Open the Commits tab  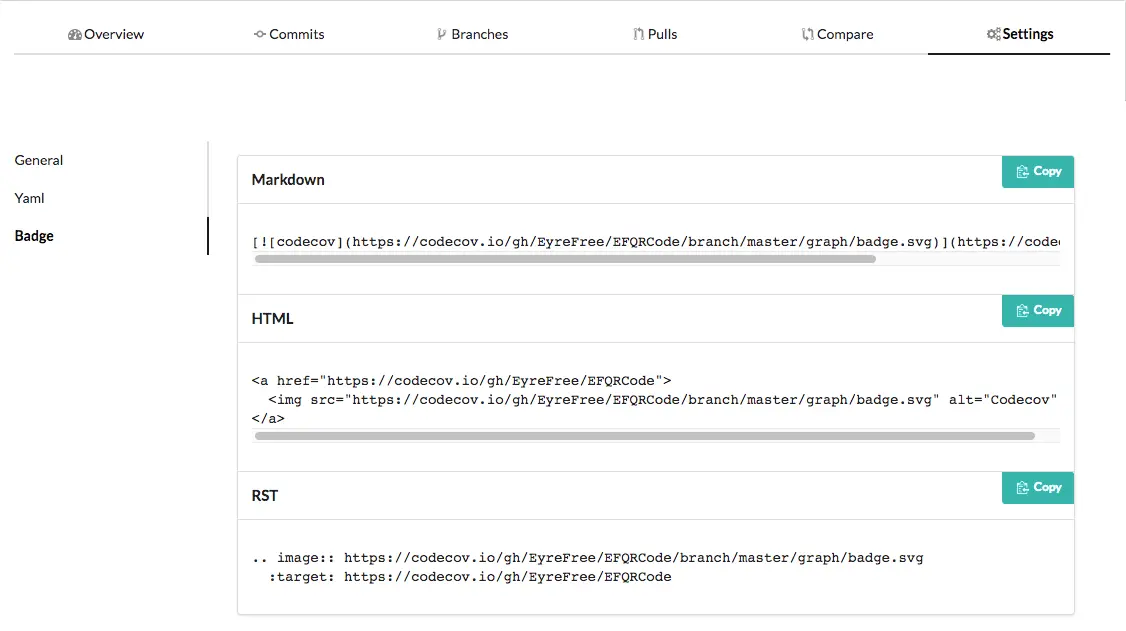(289, 34)
